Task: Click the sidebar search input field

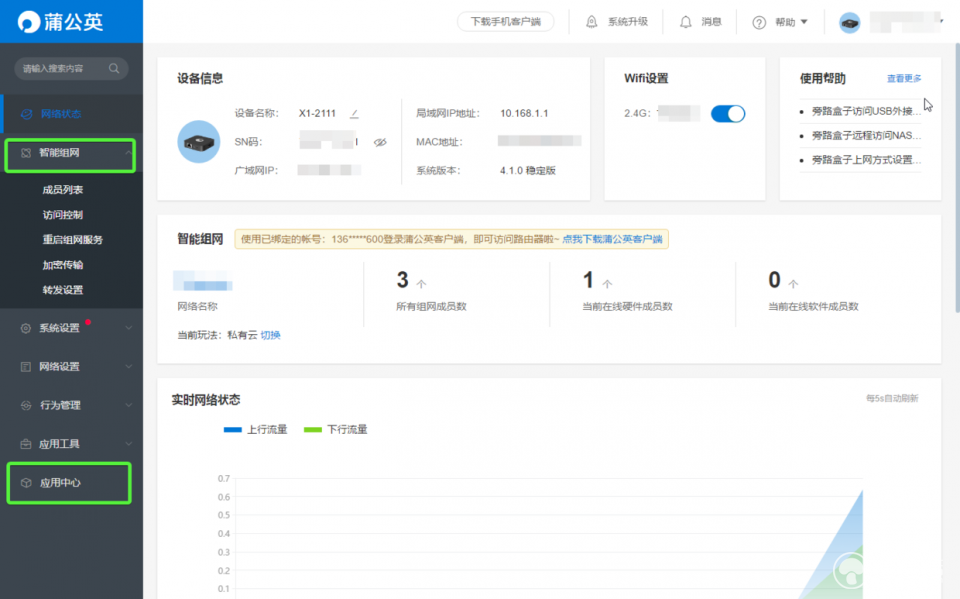Action: [x=71, y=68]
